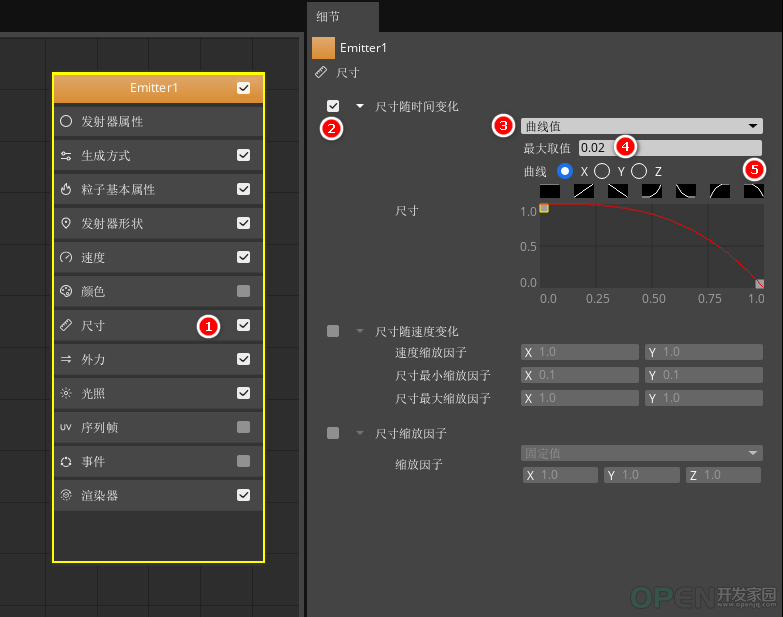Screen dimensions: 783x617
Task: Disable the 速度 module checkbox
Action: [x=243, y=257]
